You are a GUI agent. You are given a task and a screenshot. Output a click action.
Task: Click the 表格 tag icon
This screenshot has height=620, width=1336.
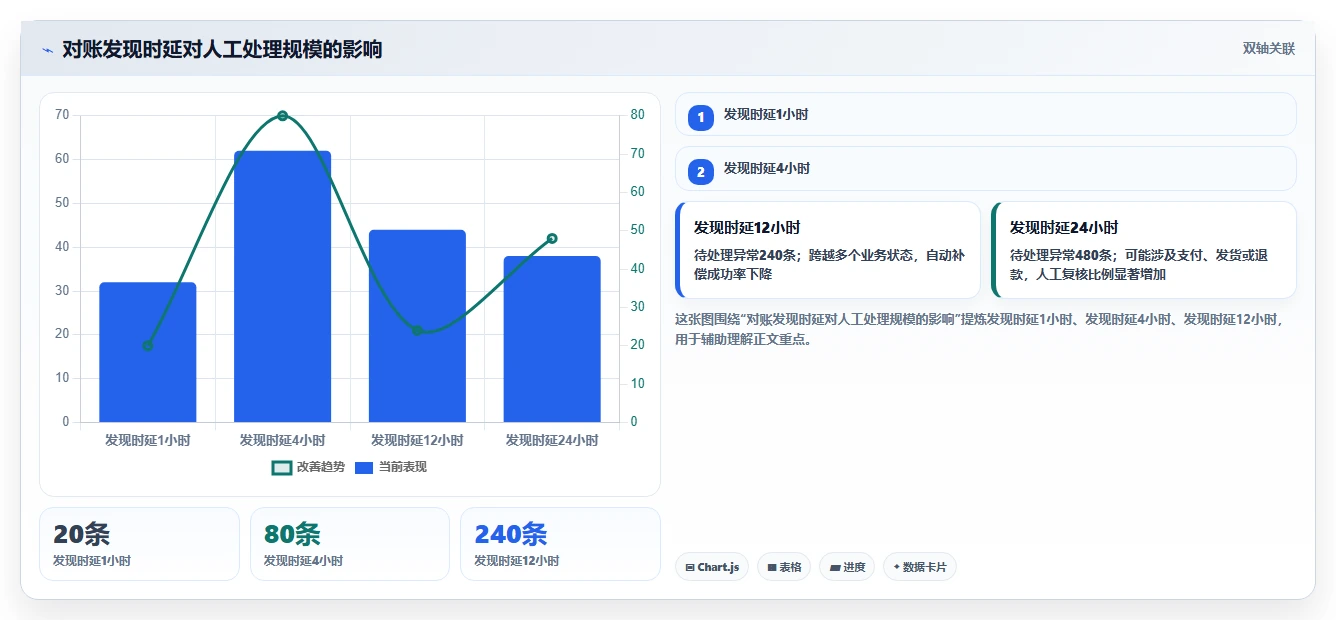pos(772,567)
